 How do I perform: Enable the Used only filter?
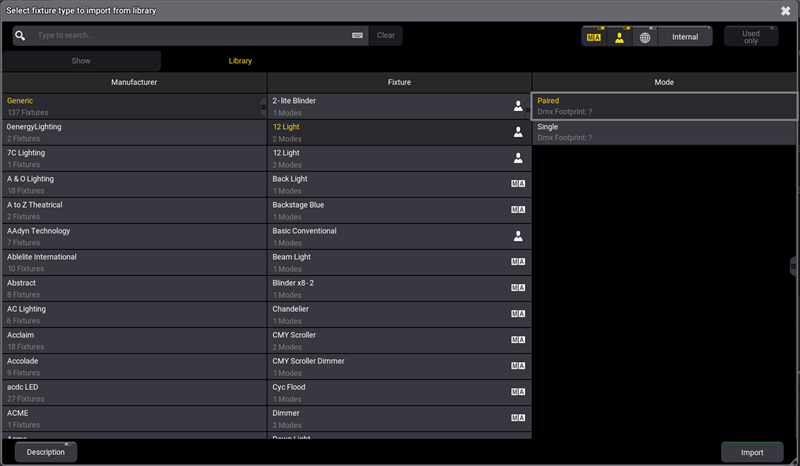(x=750, y=37)
